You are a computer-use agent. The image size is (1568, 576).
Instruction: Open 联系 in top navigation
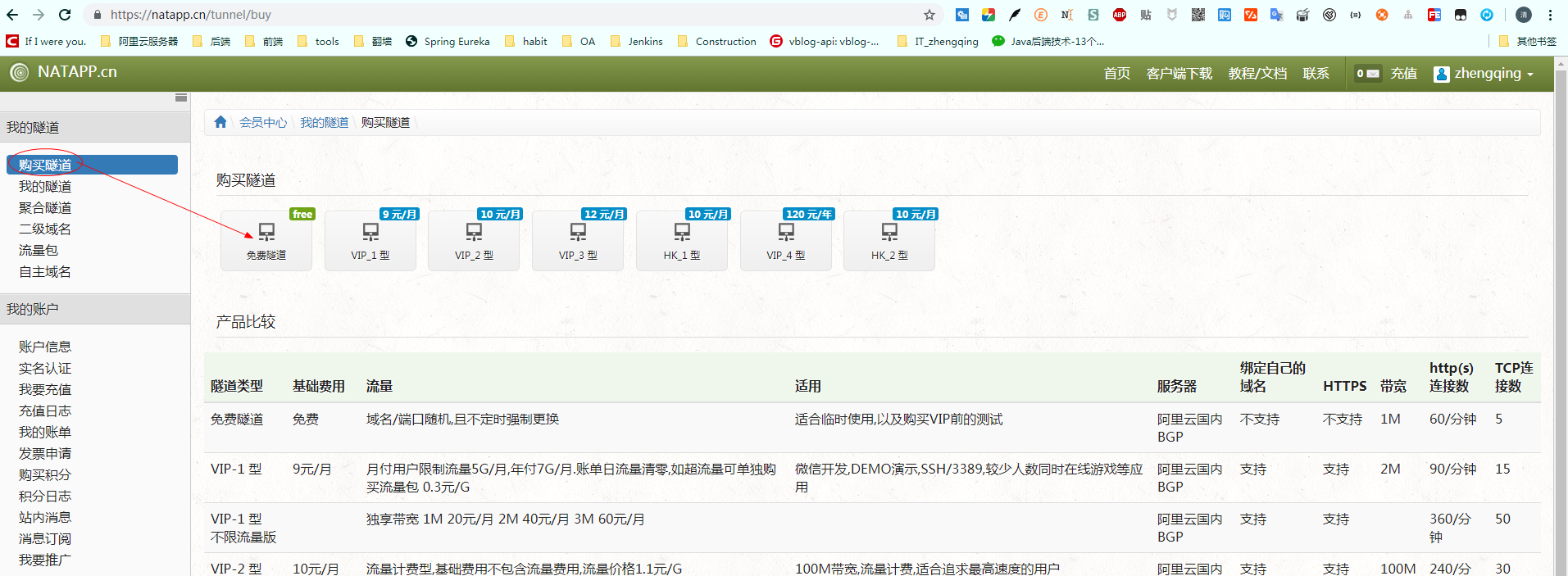[1316, 74]
